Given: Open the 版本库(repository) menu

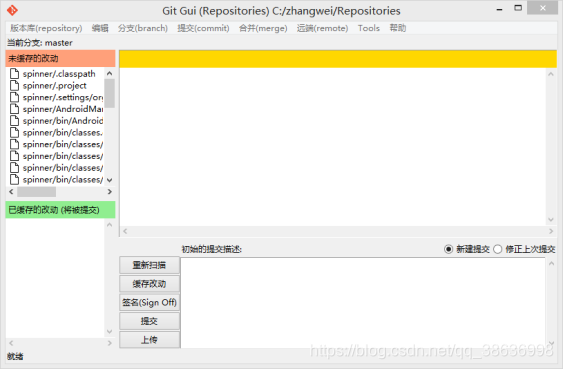Looking at the screenshot, I should click(46, 28).
